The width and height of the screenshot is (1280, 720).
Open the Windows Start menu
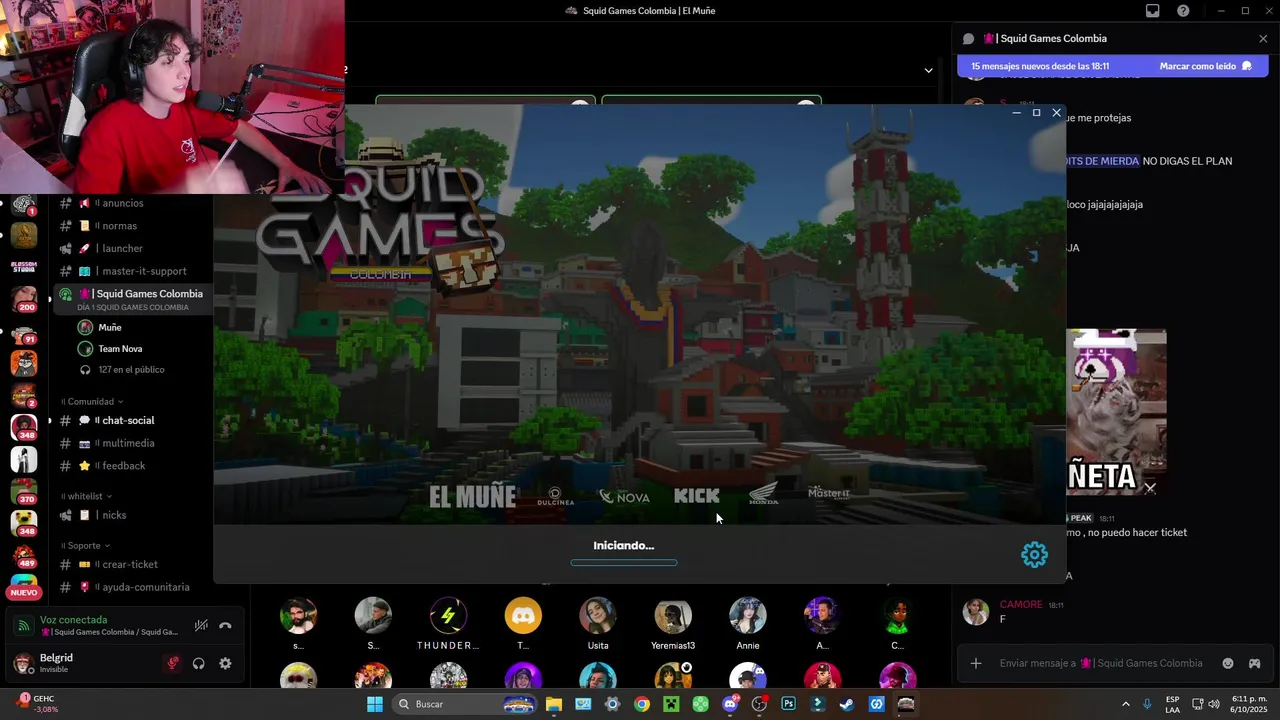pyautogui.click(x=375, y=704)
